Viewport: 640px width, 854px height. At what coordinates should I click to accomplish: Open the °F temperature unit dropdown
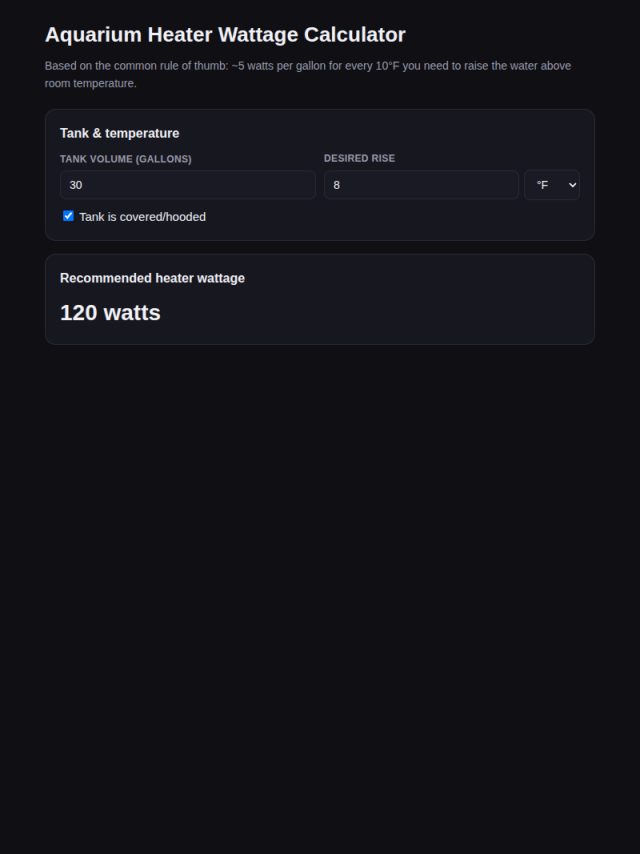552,185
